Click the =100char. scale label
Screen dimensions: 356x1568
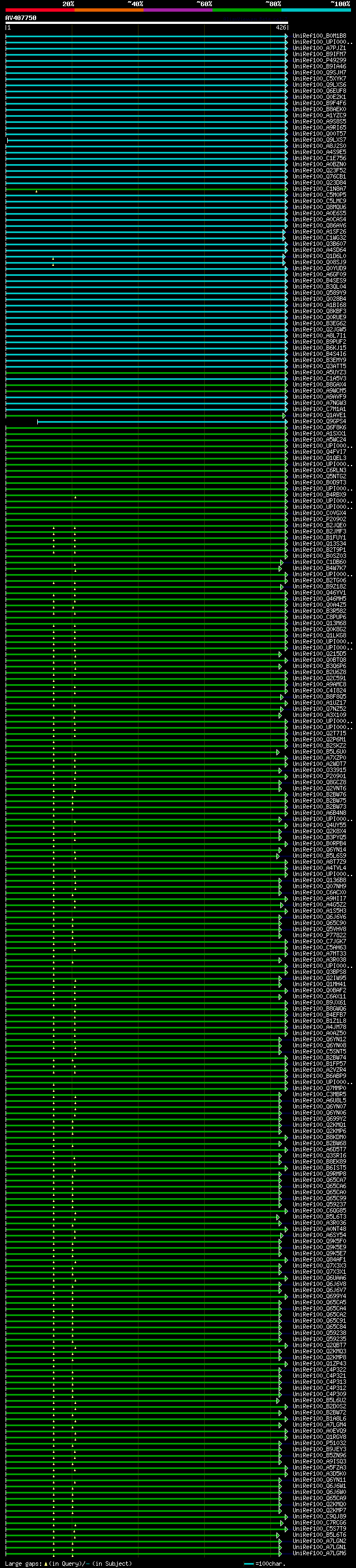point(270,1564)
